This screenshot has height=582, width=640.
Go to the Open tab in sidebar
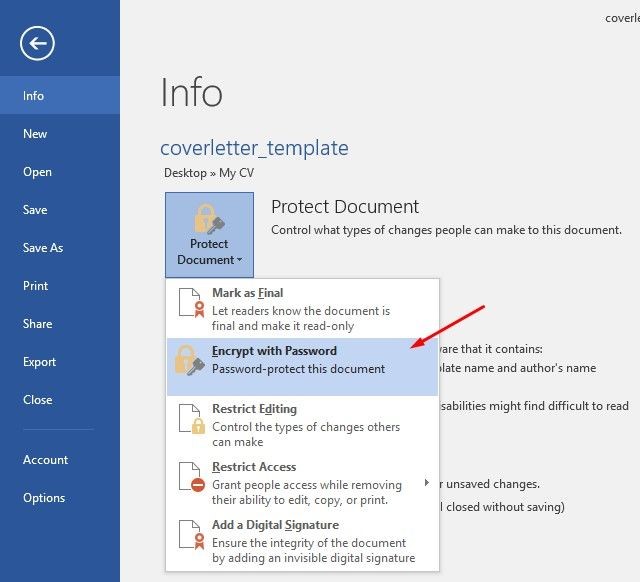[x=38, y=172]
